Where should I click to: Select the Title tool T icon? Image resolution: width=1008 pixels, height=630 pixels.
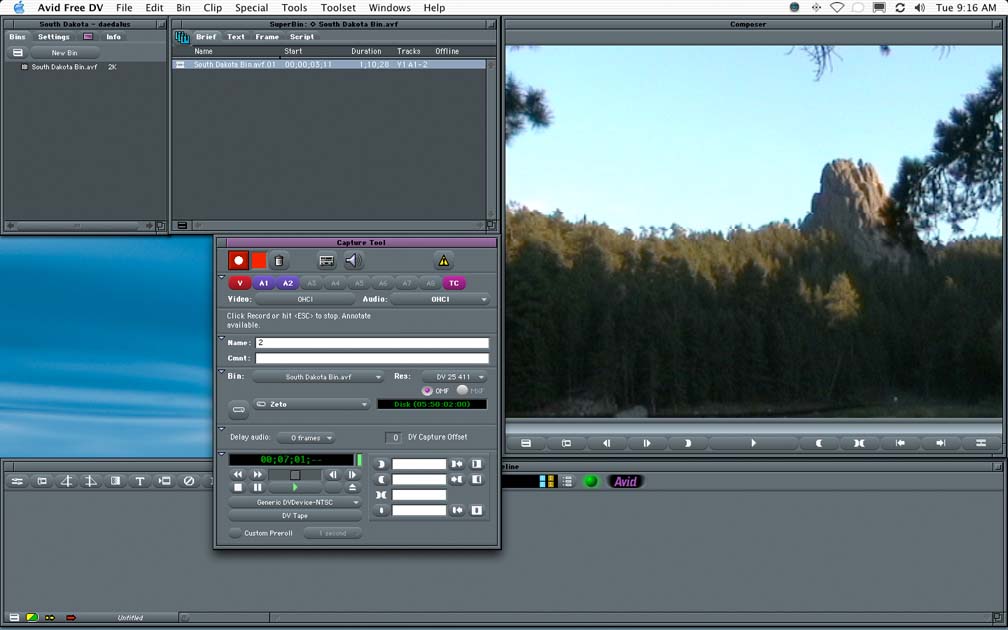[140, 481]
